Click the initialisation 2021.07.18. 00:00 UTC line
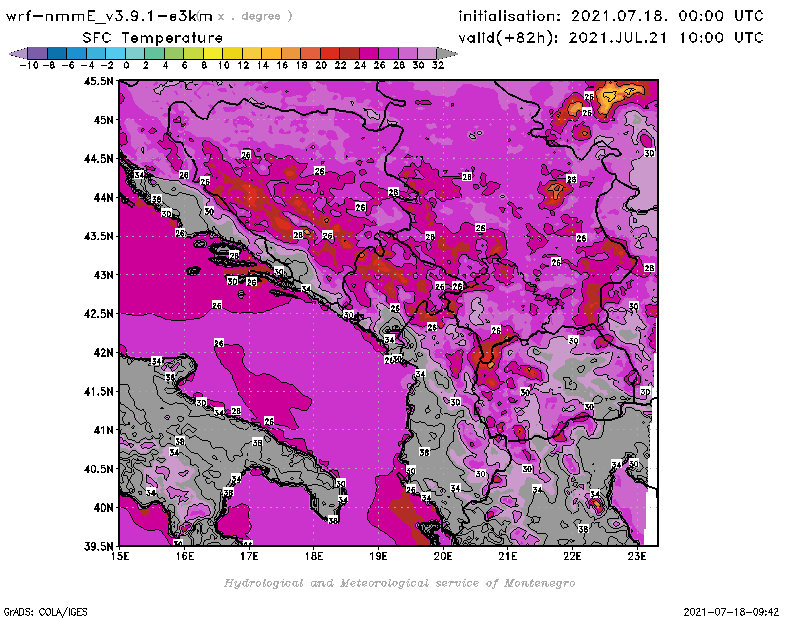This screenshot has width=800, height=618. (x=611, y=16)
